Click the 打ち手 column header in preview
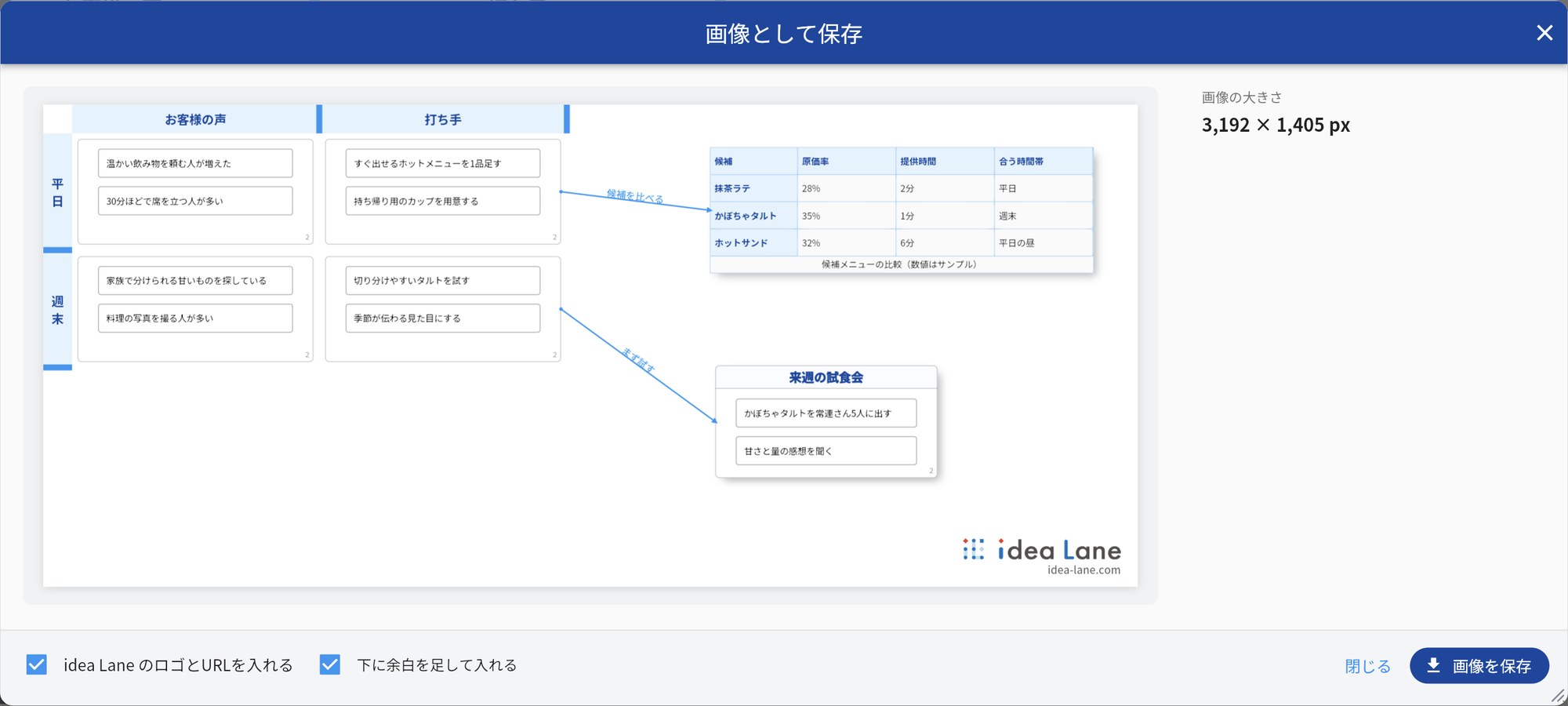 (443, 119)
